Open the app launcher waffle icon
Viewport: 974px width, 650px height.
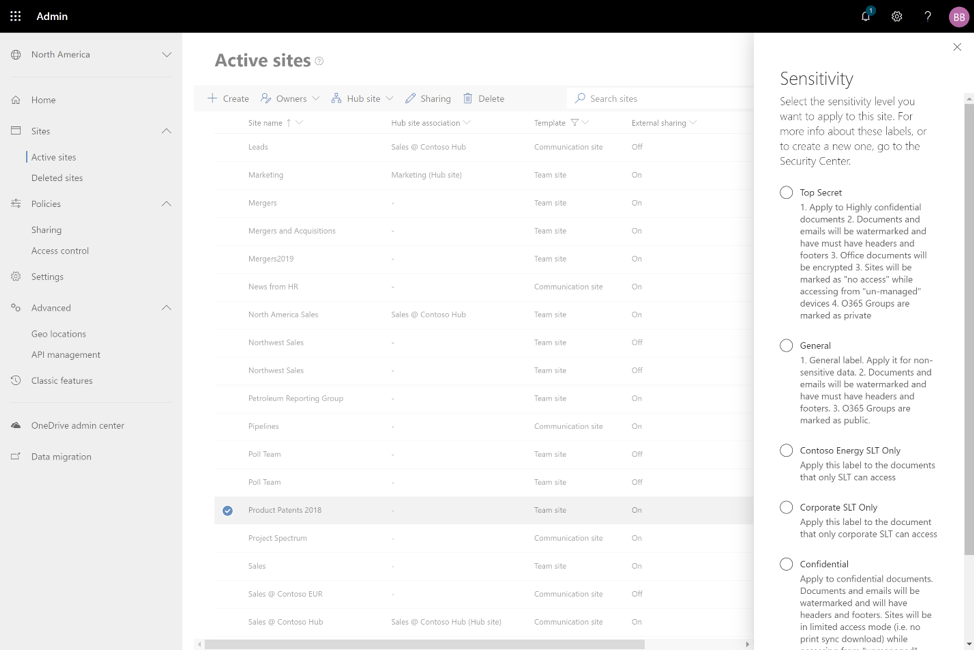coord(15,16)
